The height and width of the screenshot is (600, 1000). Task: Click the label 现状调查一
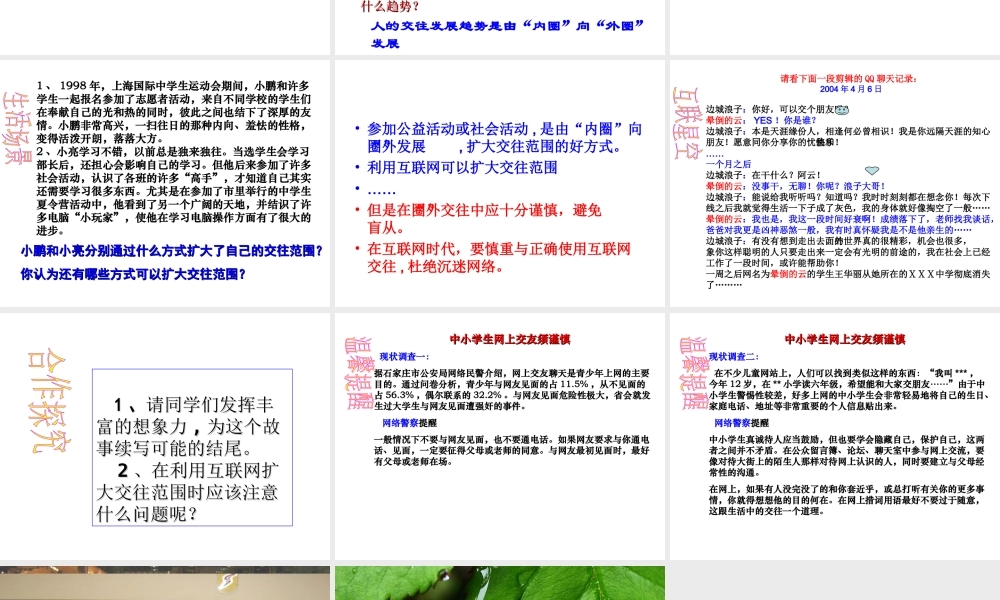click(404, 356)
